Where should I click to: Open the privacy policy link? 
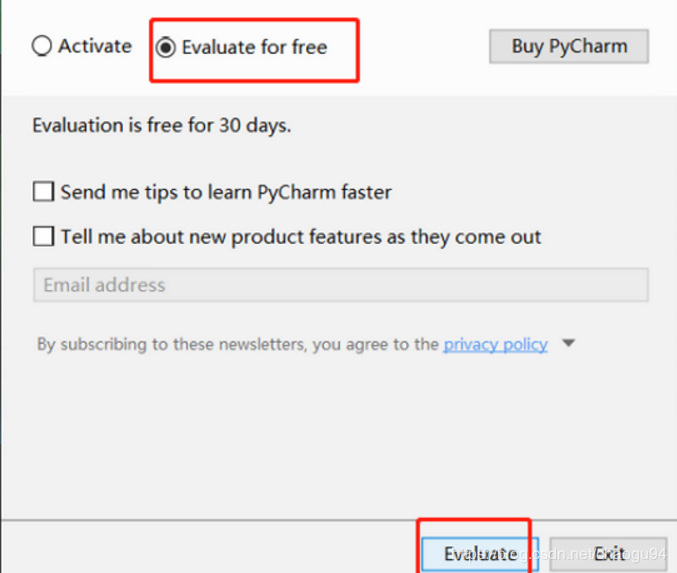pyautogui.click(x=495, y=344)
